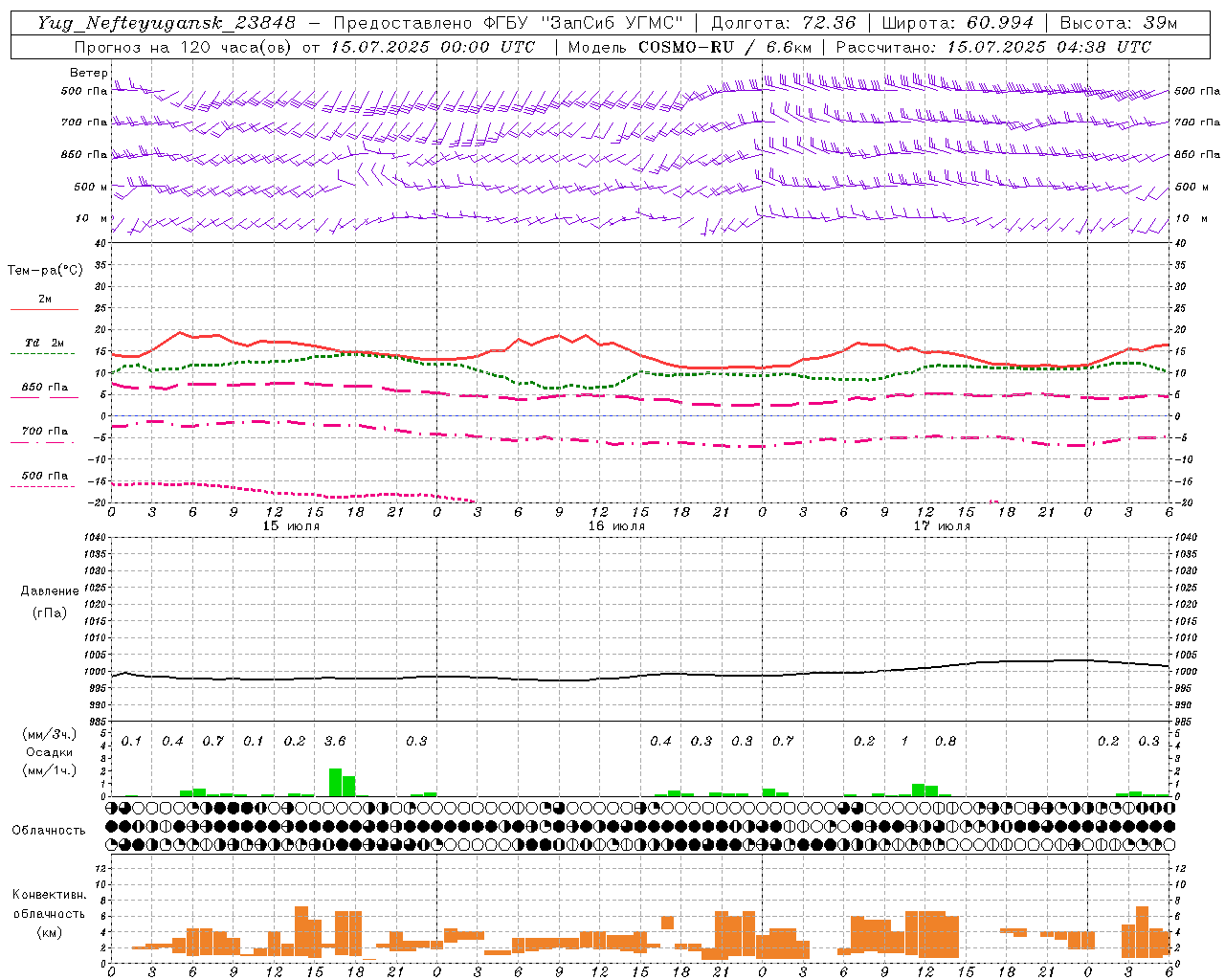Click the 0.8 precipitation total value
Screen dimensions: 1225x980
946,741
